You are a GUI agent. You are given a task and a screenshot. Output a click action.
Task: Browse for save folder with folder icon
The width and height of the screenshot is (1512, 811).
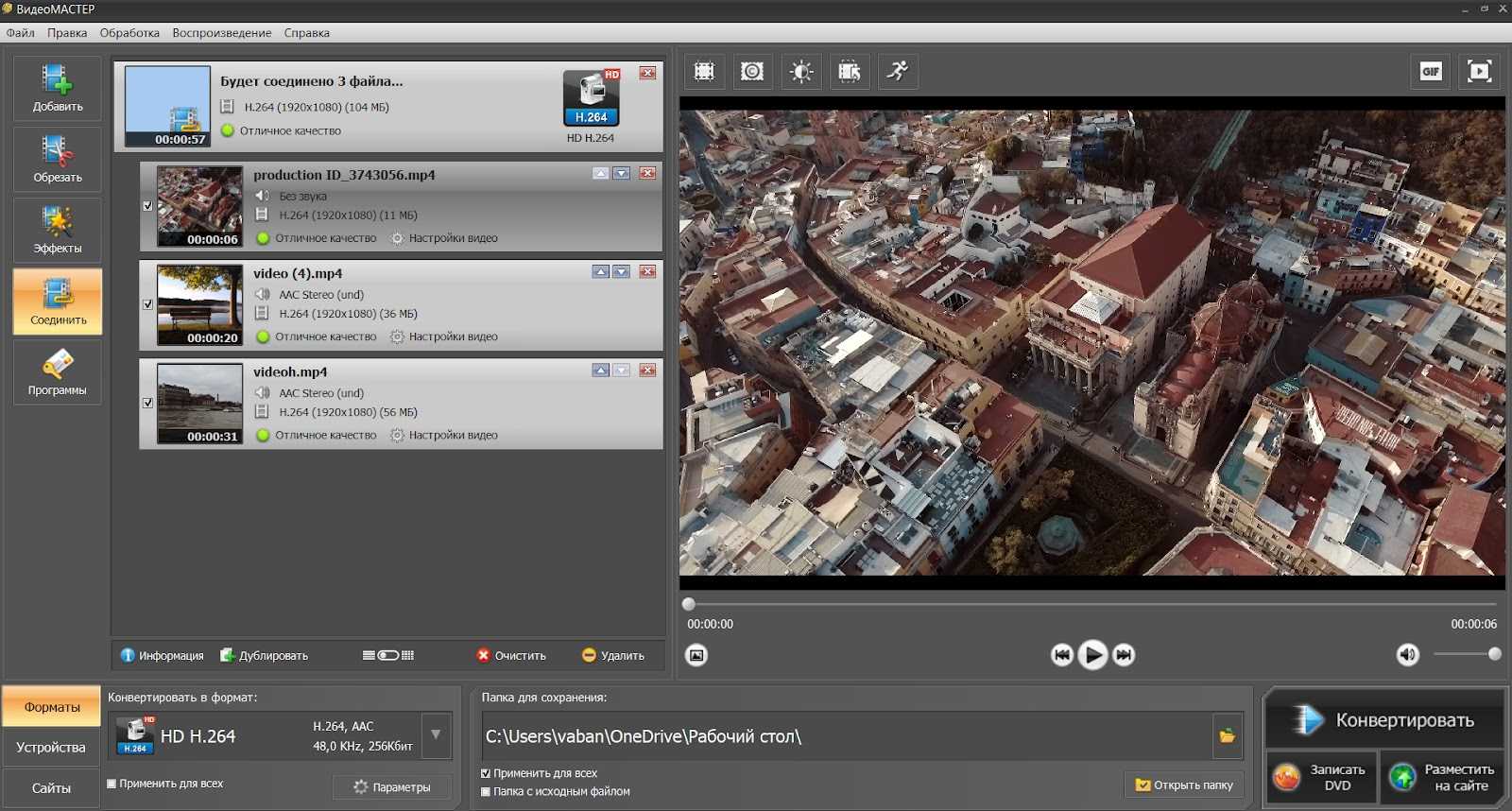(x=1227, y=736)
